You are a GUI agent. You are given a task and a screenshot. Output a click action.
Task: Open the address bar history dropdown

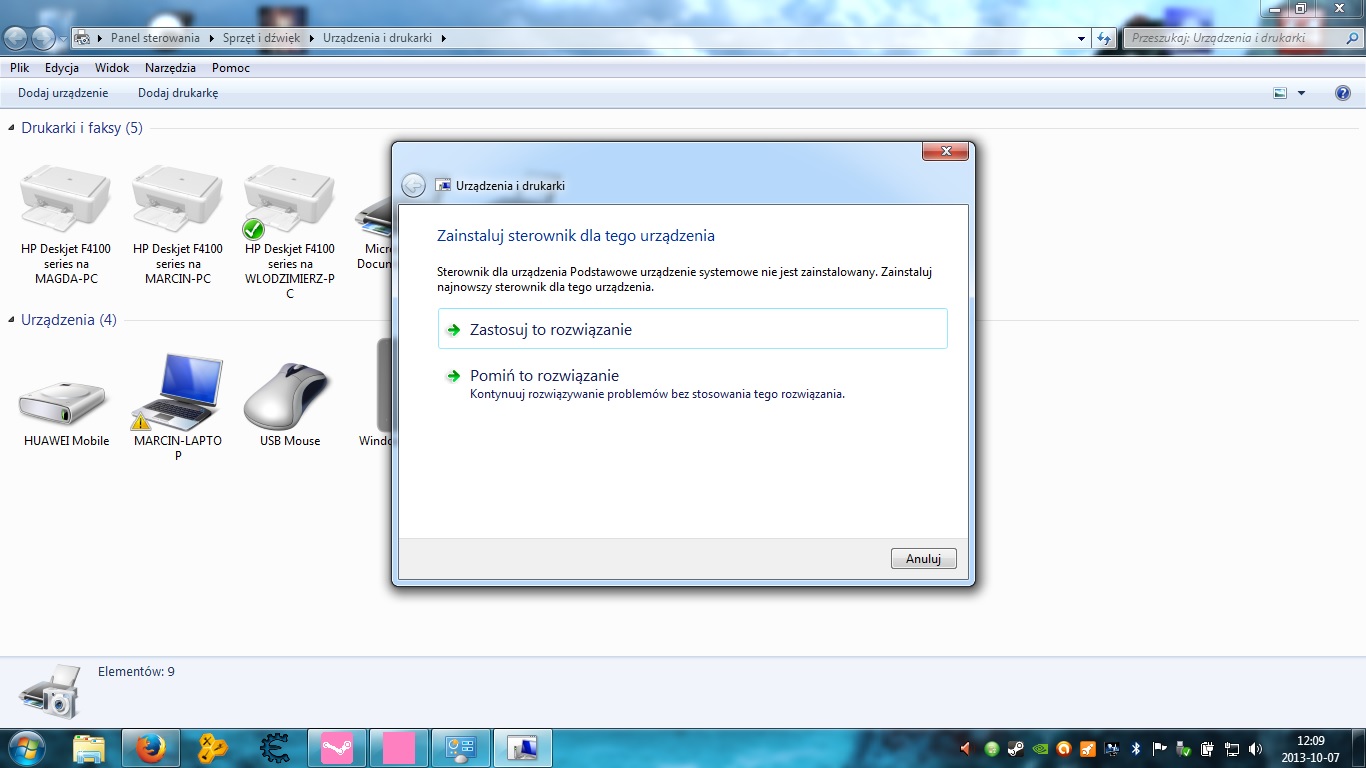click(1082, 38)
